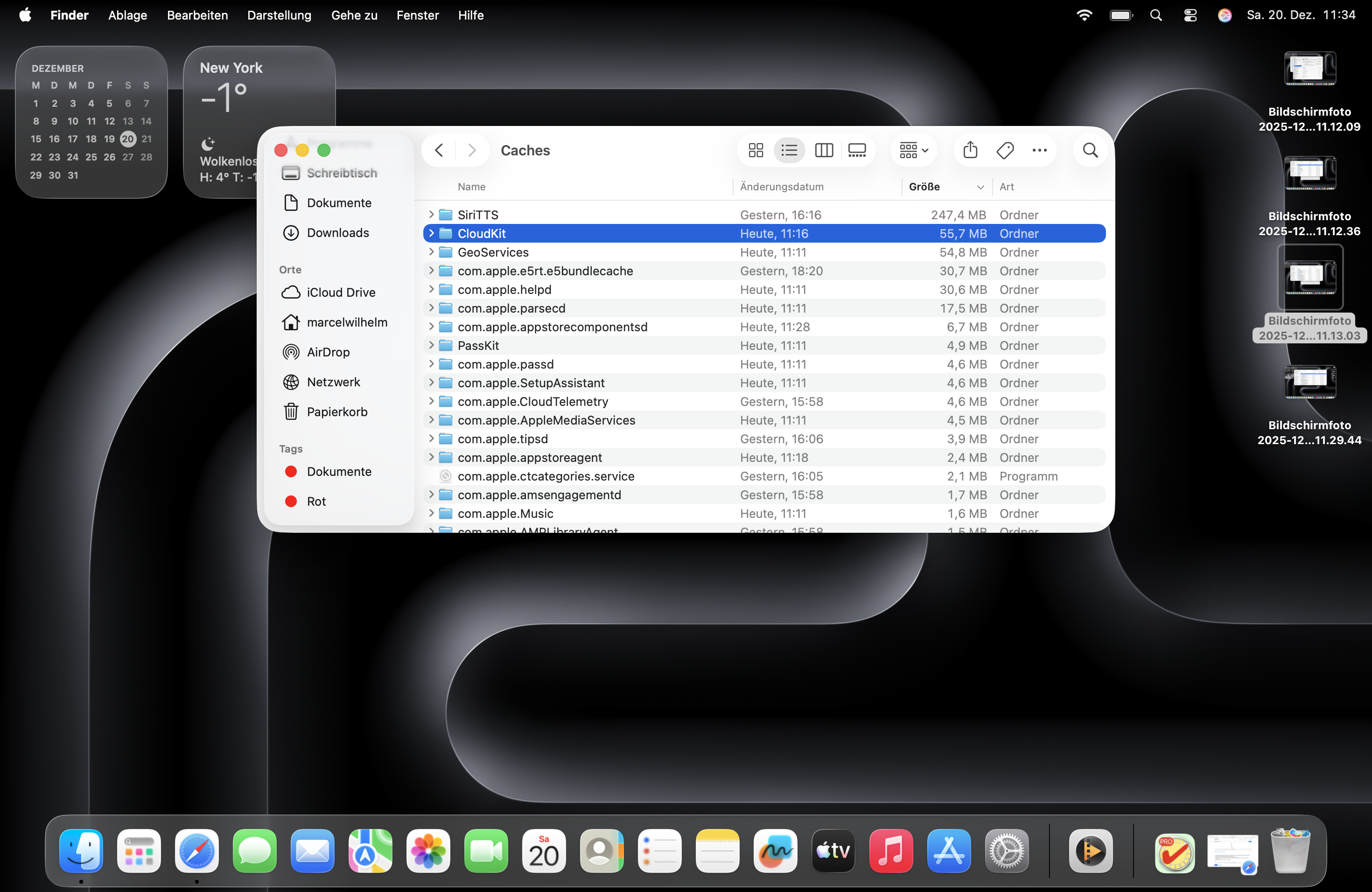Image resolution: width=1372 pixels, height=892 pixels.
Task: Open the three-dots actions menu in toolbar
Action: 1039,150
